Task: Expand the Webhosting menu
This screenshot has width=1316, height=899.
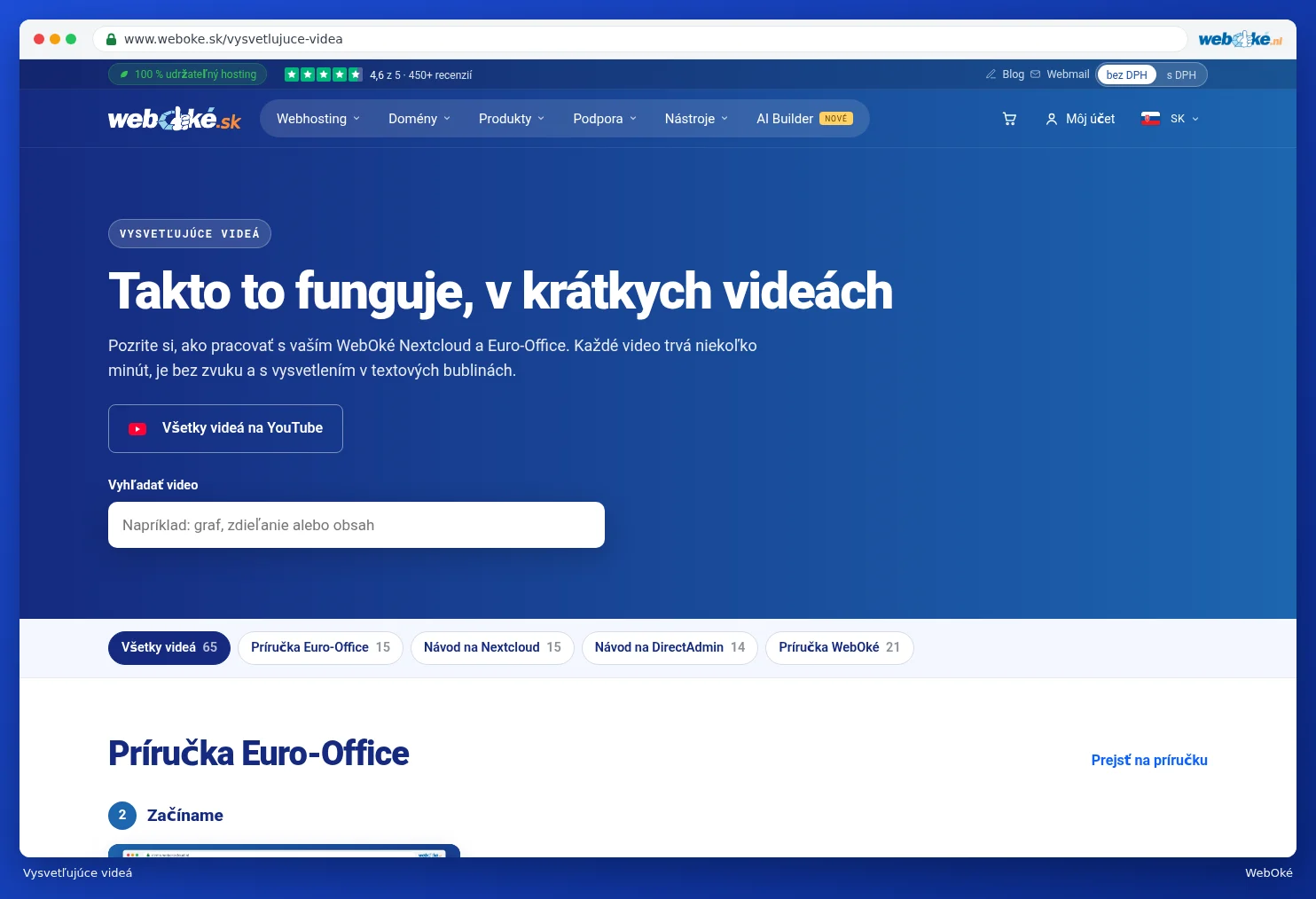Action: (318, 119)
